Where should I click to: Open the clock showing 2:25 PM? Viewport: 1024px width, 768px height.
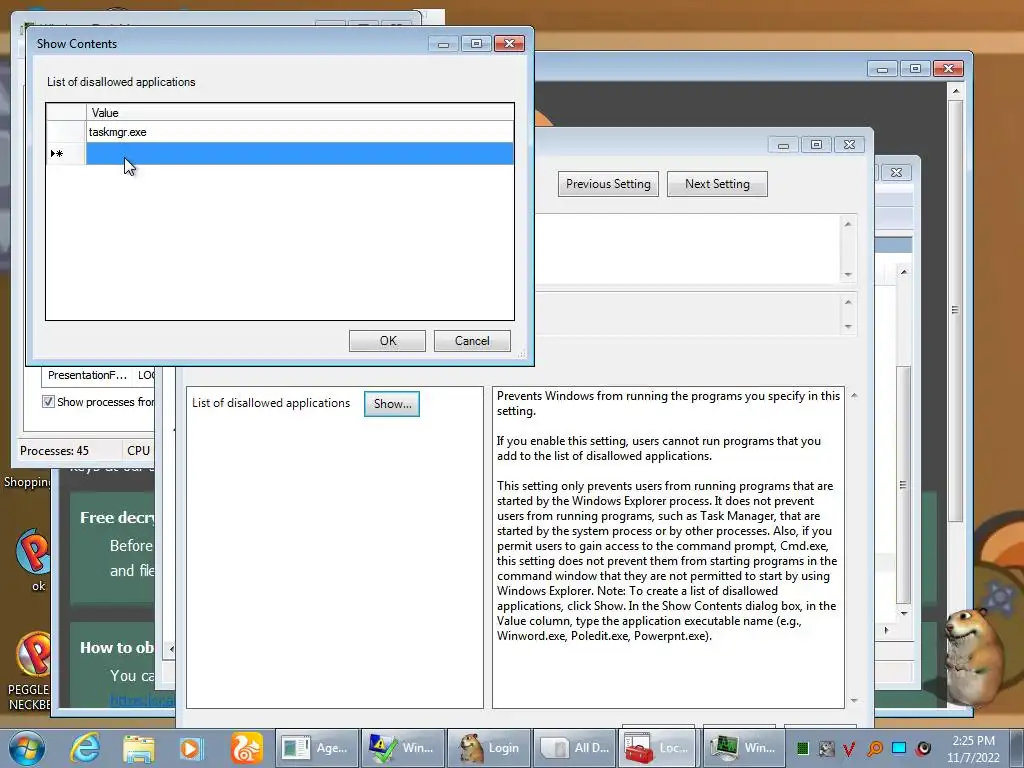pyautogui.click(x=973, y=748)
